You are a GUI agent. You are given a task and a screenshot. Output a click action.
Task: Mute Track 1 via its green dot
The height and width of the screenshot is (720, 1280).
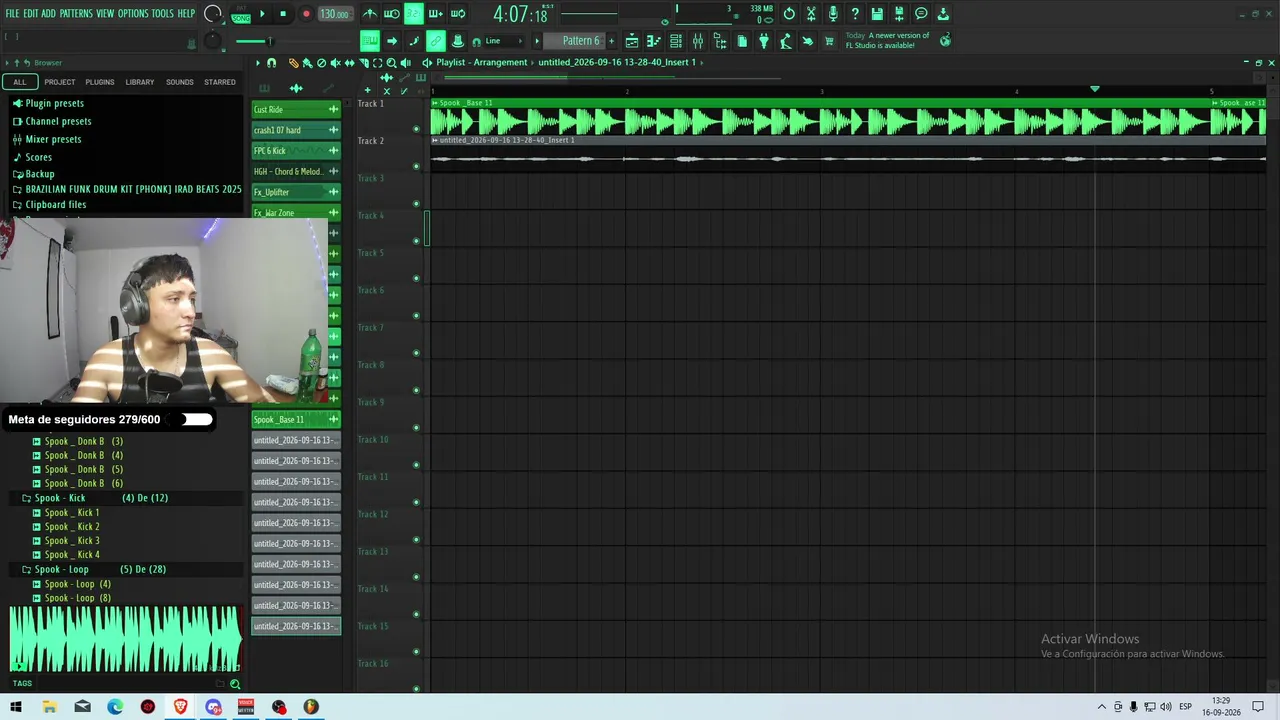pos(416,129)
